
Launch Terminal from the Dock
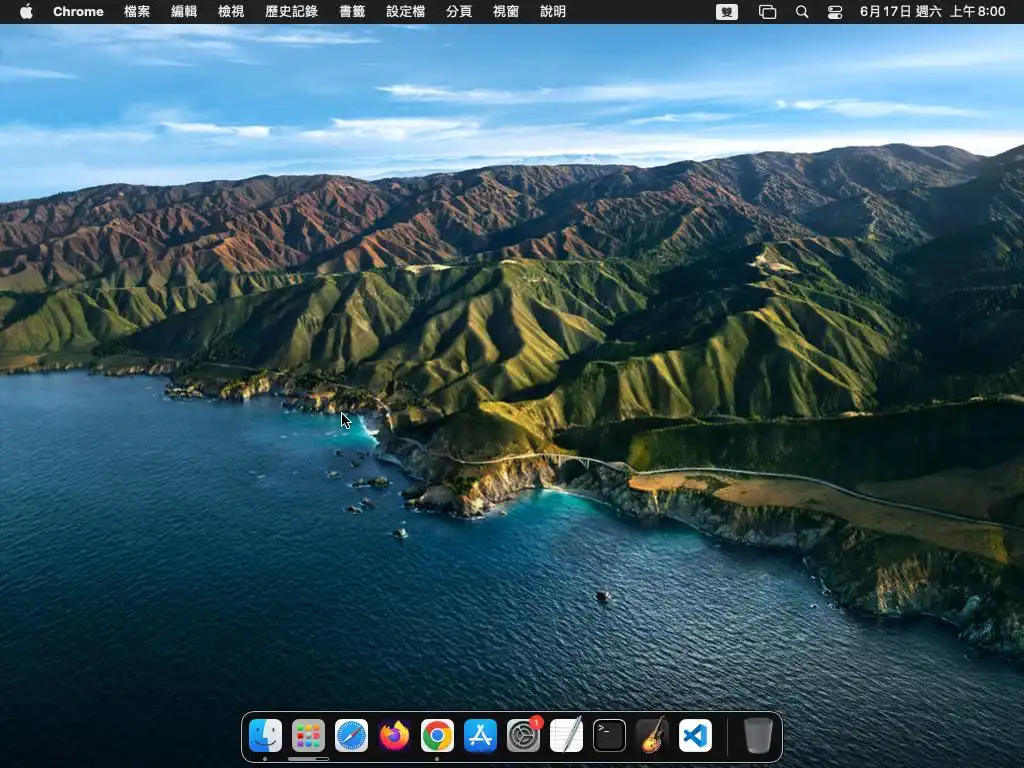tap(609, 735)
